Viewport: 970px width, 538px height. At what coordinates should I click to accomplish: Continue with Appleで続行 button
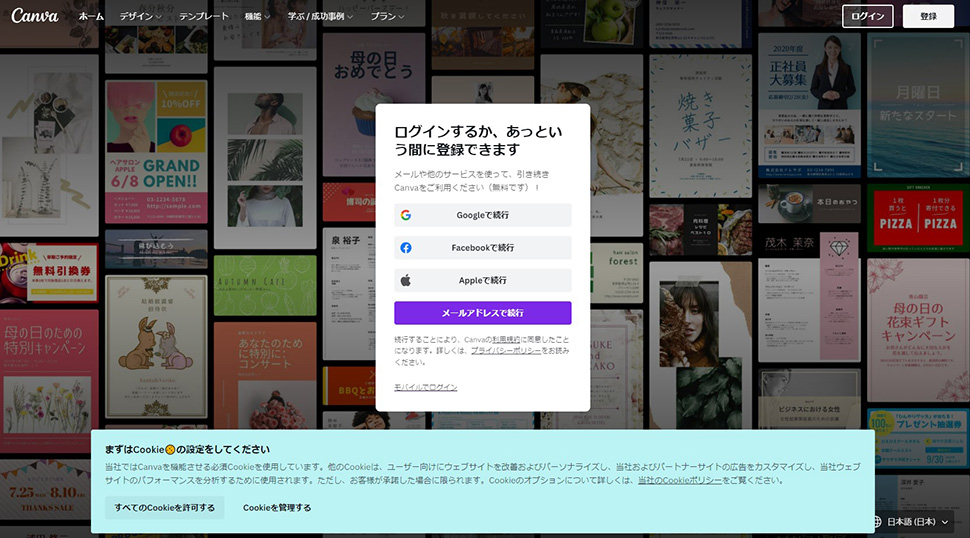pos(483,280)
